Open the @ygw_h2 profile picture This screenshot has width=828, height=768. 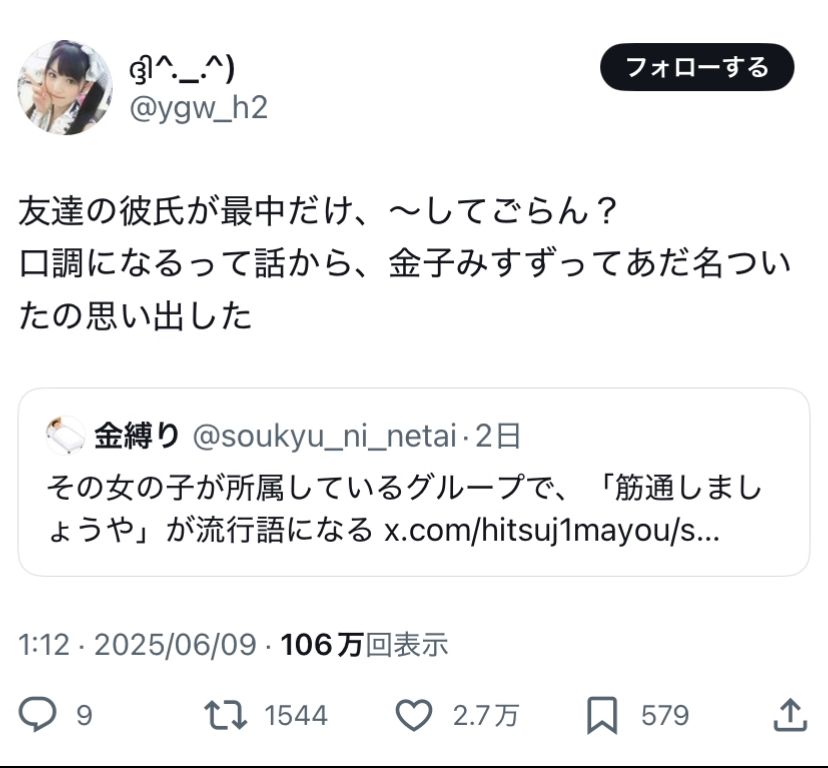(x=65, y=88)
